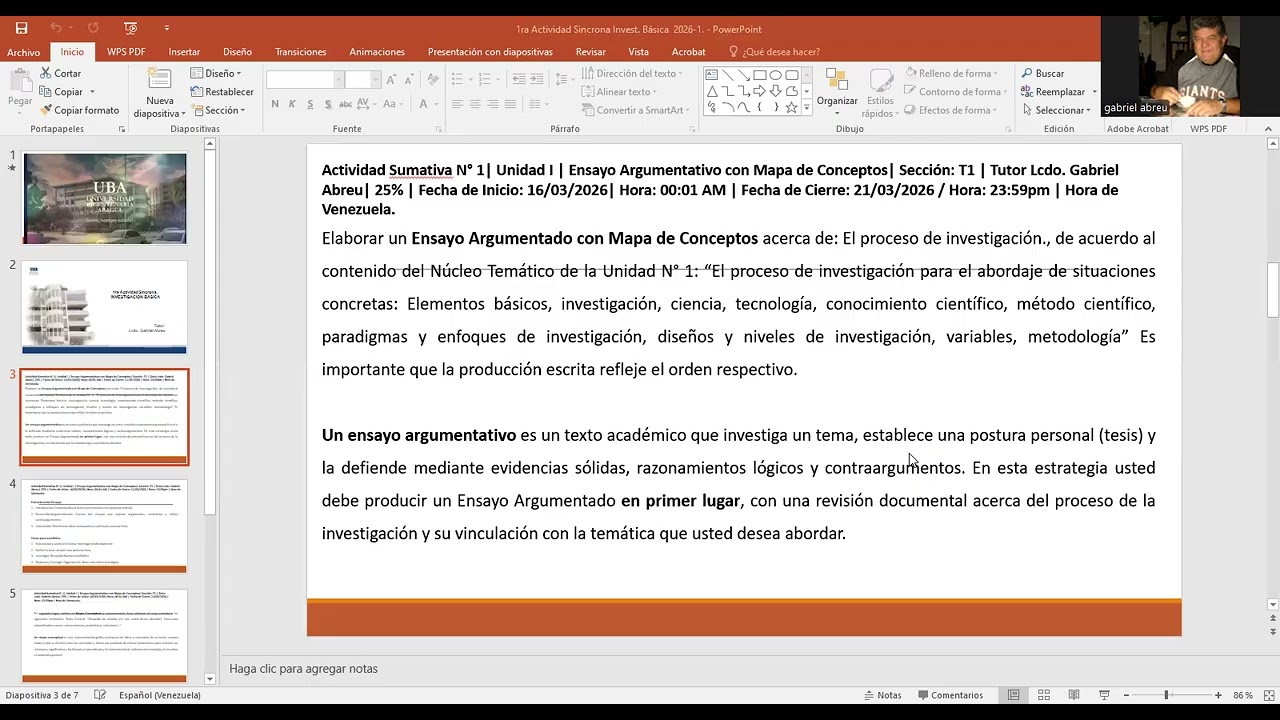Image resolution: width=1280 pixels, height=720 pixels.
Task: Click Español (Venezuela) language indicator
Action: [x=160, y=695]
